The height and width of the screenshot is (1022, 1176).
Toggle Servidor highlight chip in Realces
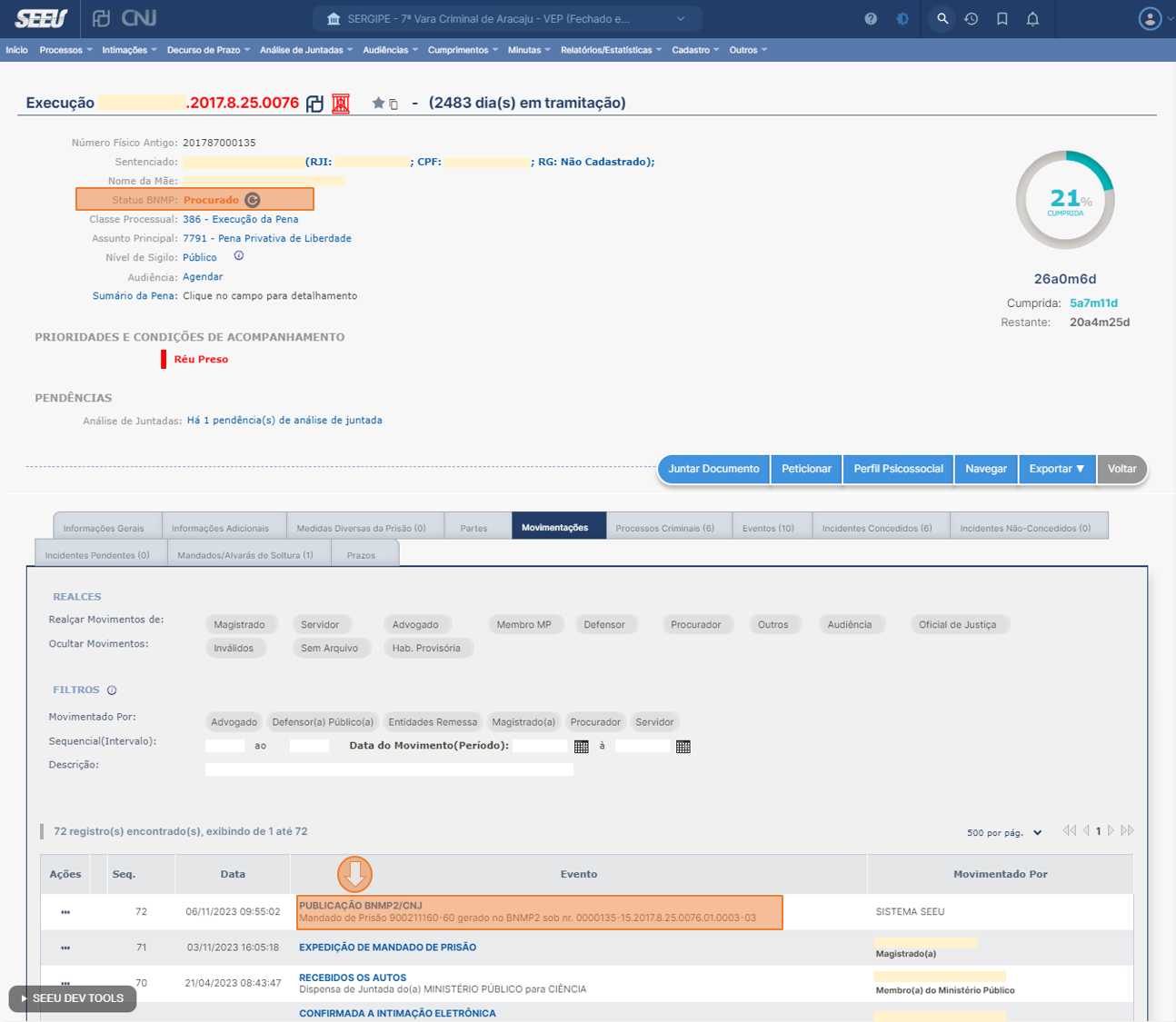click(x=320, y=624)
